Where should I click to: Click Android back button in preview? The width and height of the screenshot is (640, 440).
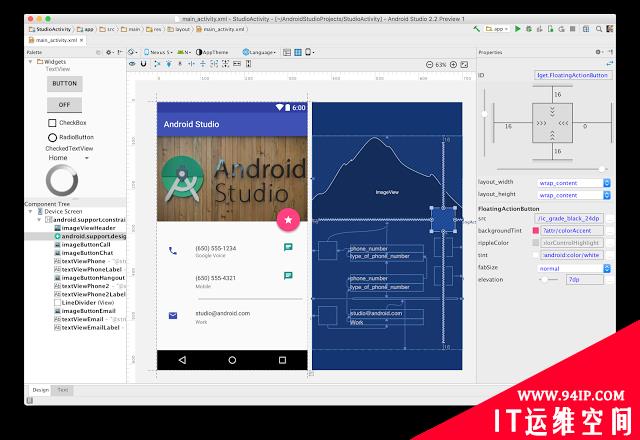(x=182, y=360)
